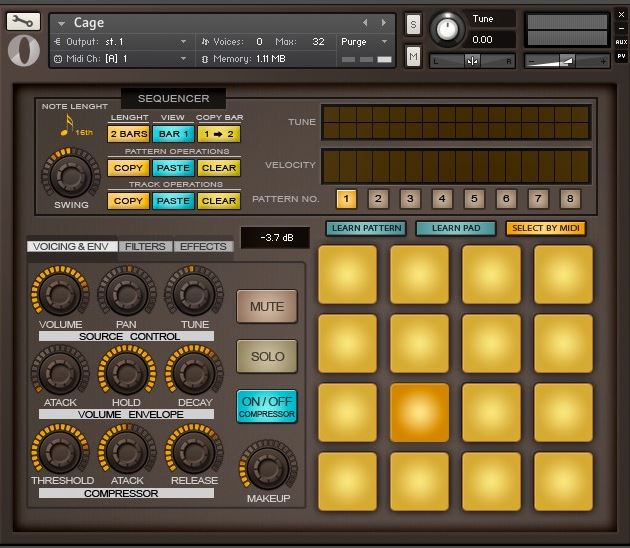Click the Kontakt Mute M icon
The height and width of the screenshot is (548, 630).
click(x=413, y=57)
